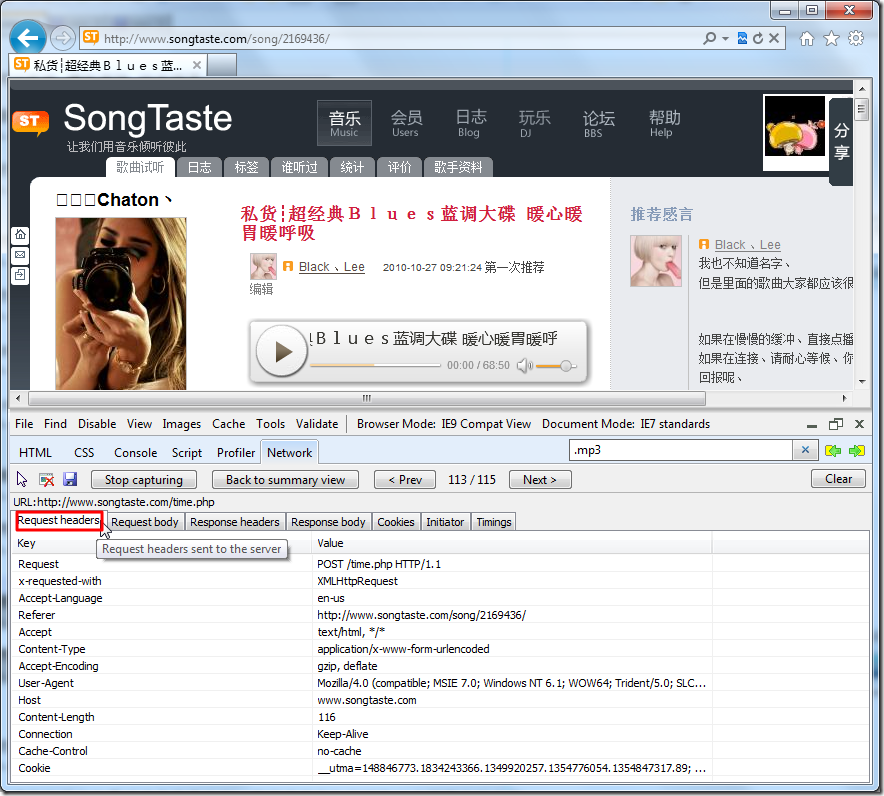Select the 标签 sub-tab
884x796 pixels.
pos(246,167)
